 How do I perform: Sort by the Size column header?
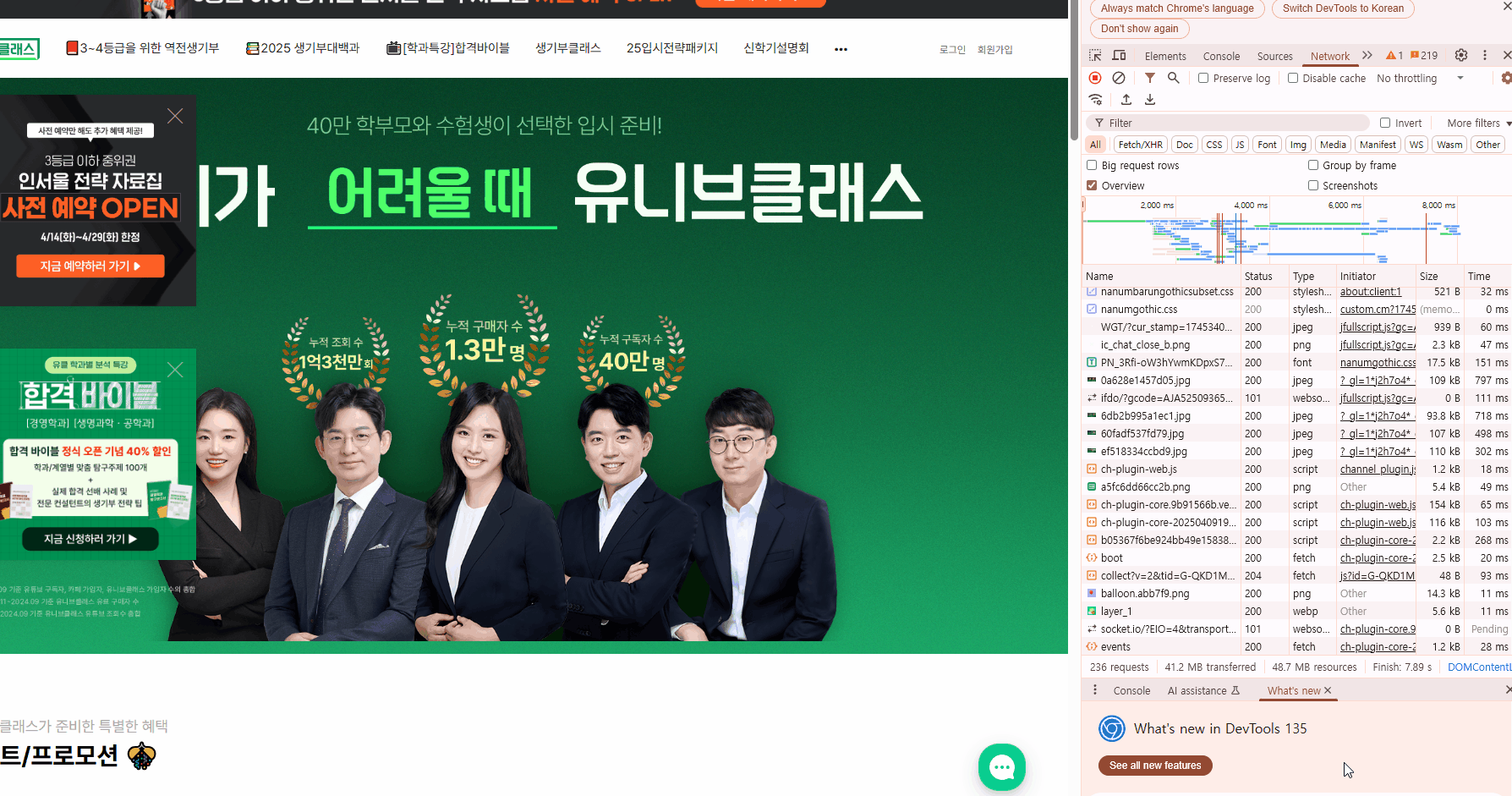coord(1439,276)
